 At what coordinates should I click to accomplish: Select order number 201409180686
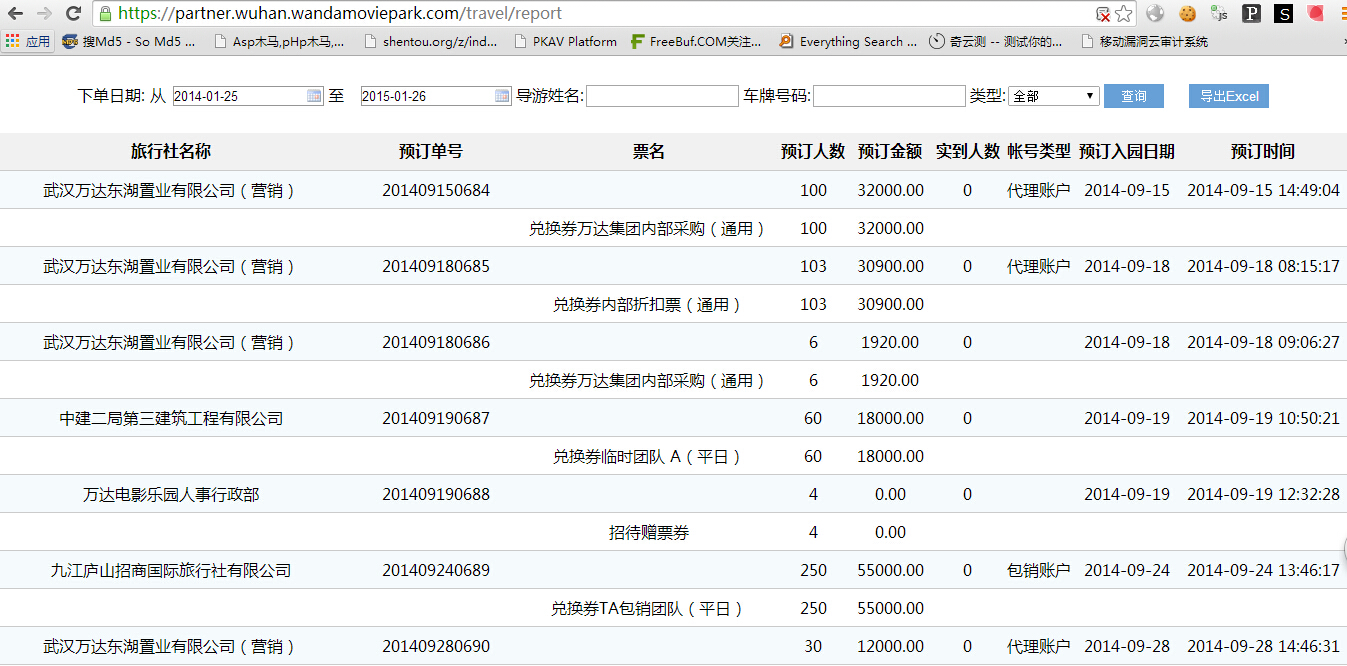click(436, 342)
